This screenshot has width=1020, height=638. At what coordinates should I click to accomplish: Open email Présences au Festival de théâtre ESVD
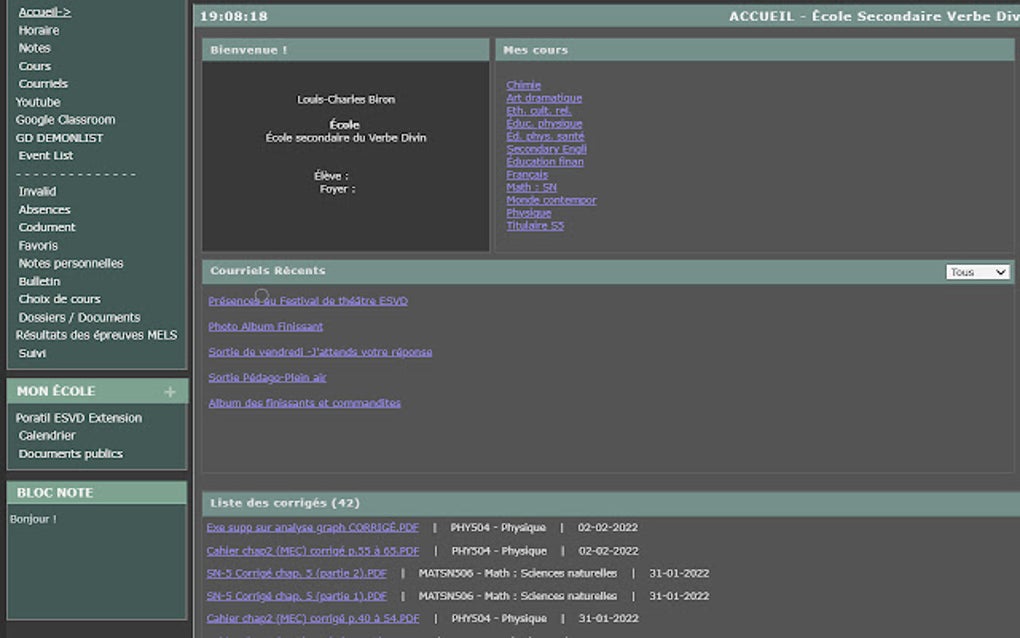tap(308, 301)
